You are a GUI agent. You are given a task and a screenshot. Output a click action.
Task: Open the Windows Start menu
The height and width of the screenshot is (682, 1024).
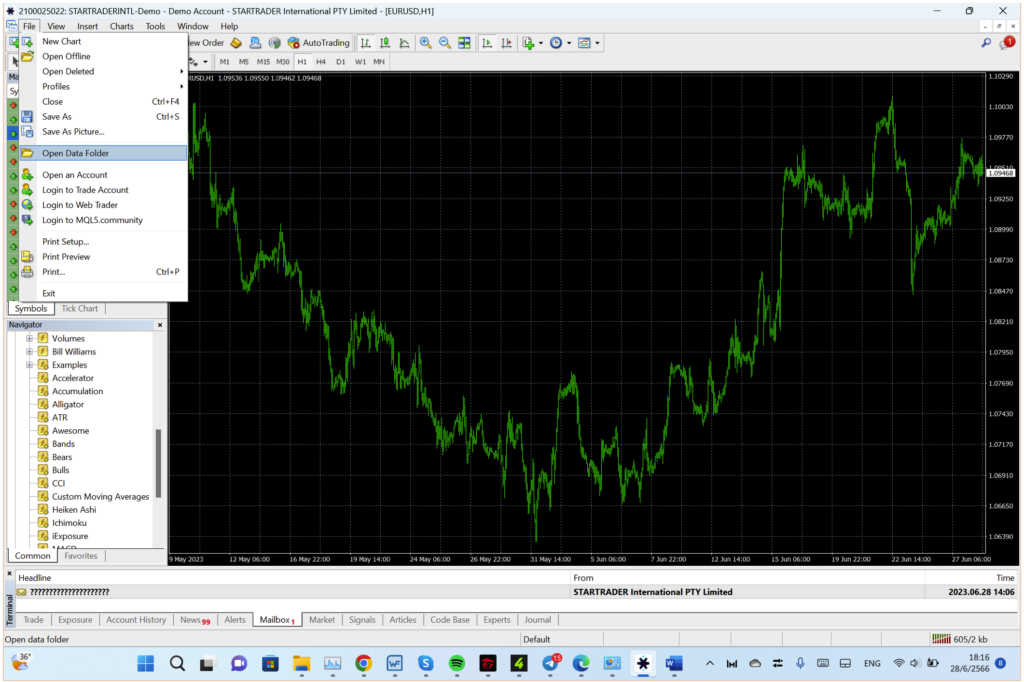(x=146, y=664)
